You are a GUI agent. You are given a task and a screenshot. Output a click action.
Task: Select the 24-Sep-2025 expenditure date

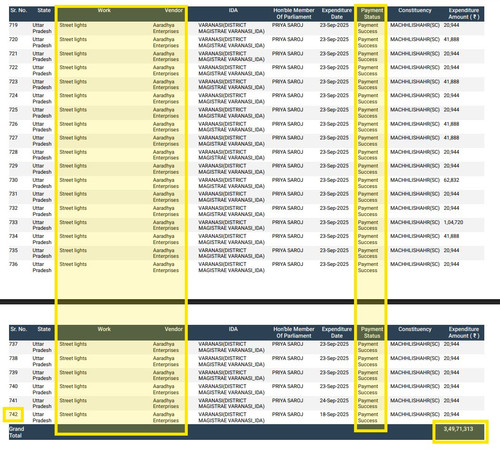tap(334, 400)
